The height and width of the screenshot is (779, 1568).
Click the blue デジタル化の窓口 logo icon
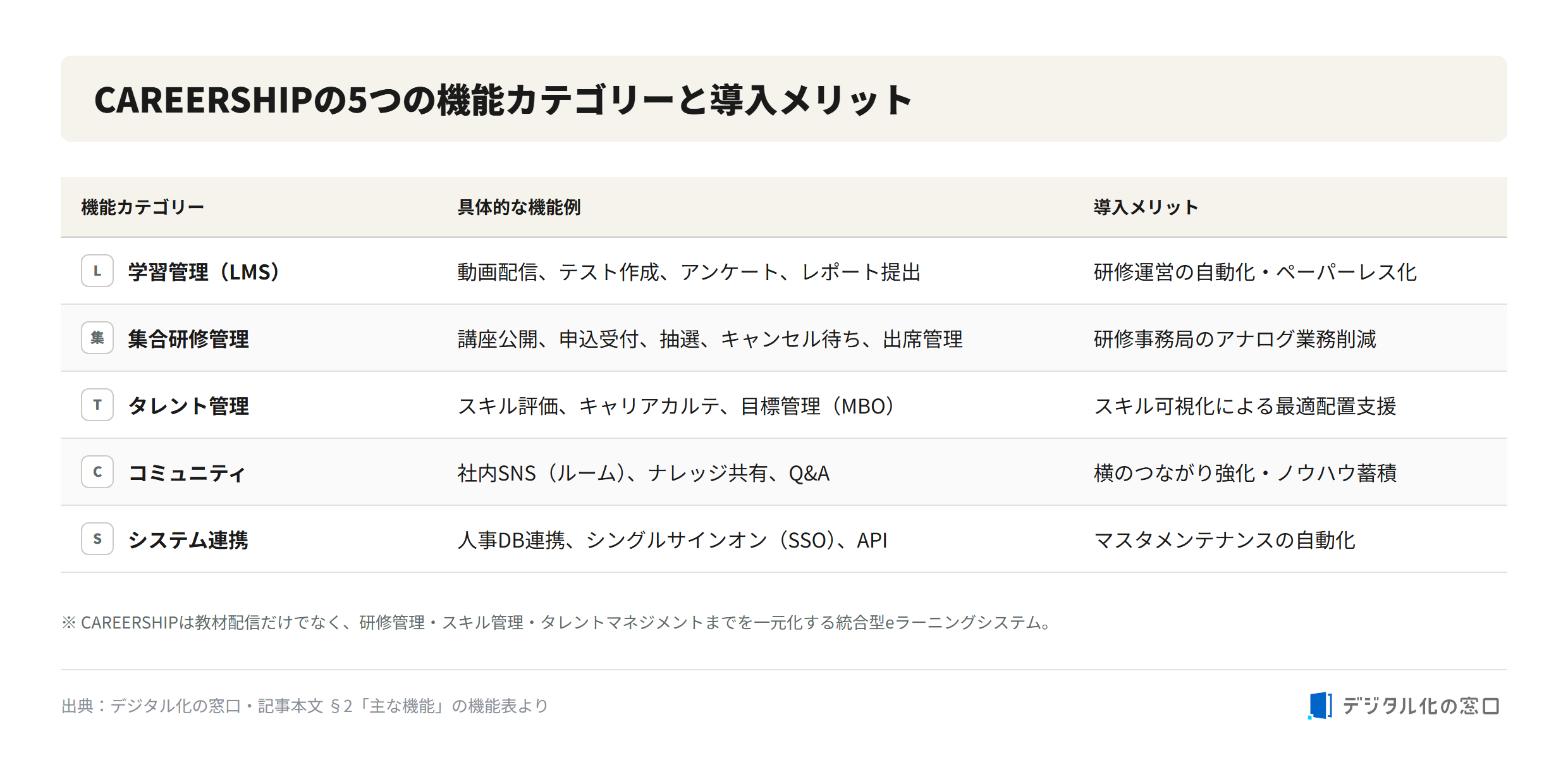coord(1320,706)
